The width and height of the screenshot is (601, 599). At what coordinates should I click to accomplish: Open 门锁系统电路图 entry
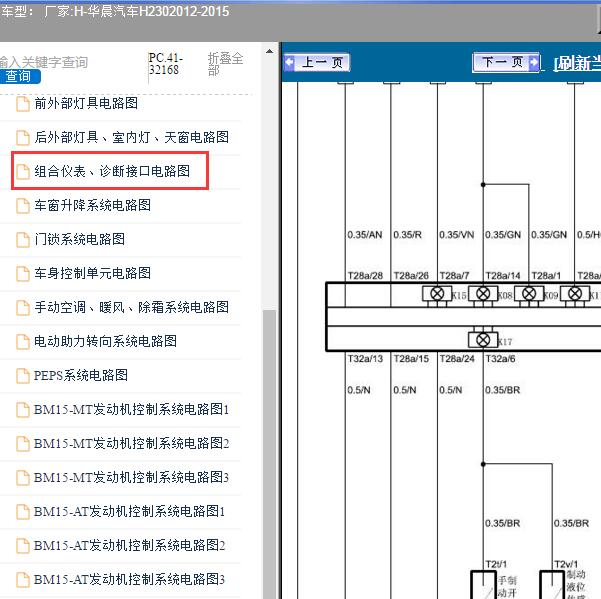click(x=79, y=239)
